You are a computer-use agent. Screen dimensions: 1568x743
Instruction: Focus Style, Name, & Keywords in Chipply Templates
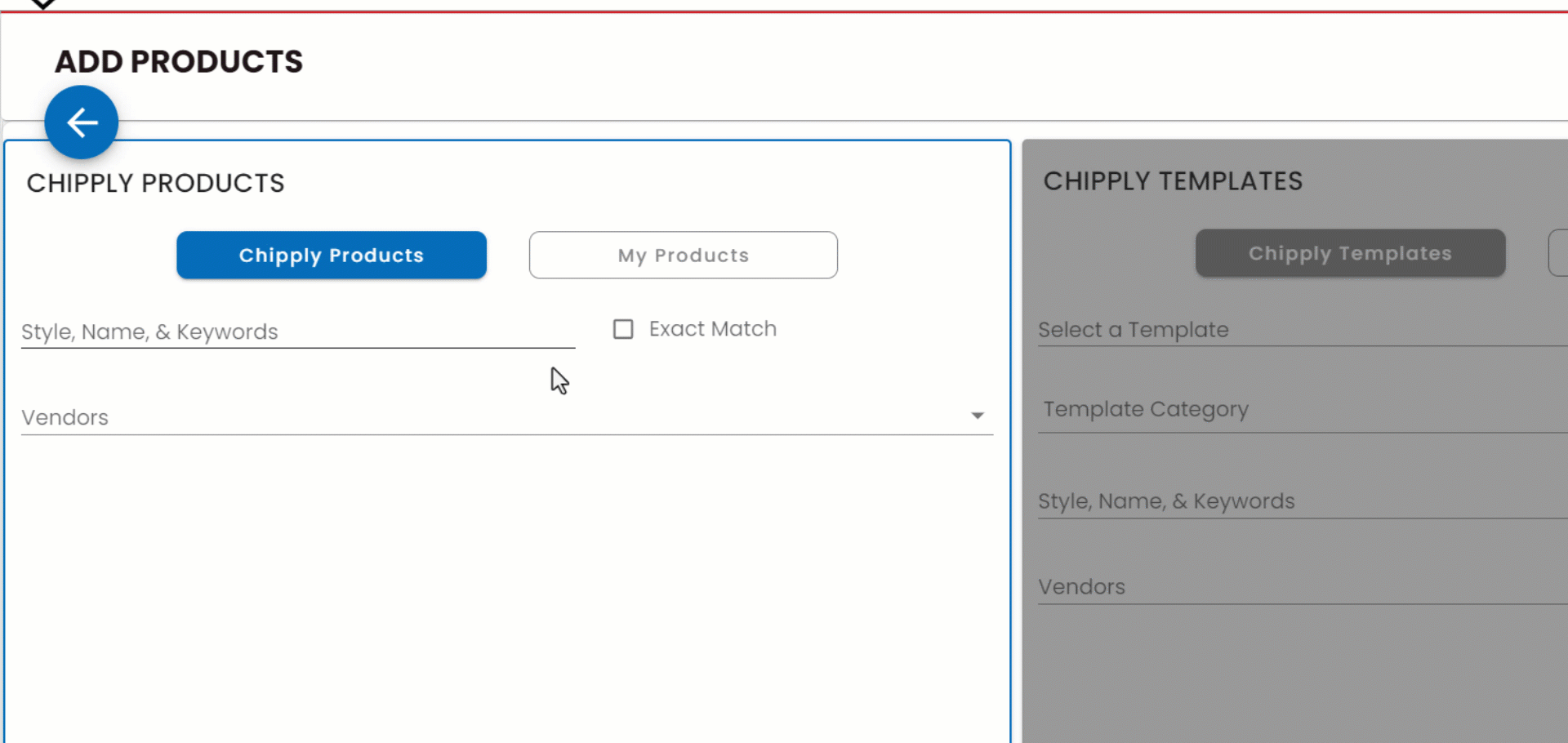coord(1298,501)
